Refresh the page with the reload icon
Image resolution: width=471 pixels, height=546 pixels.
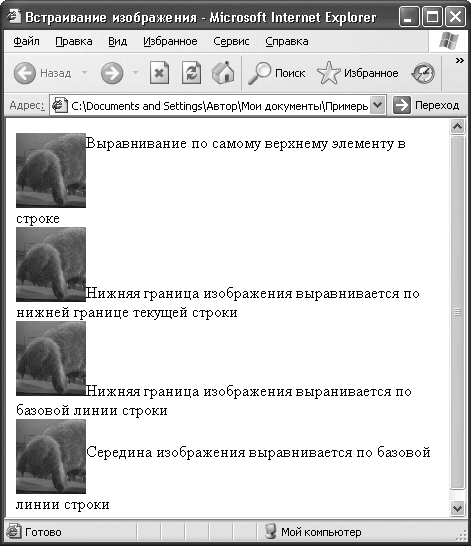coord(191,73)
